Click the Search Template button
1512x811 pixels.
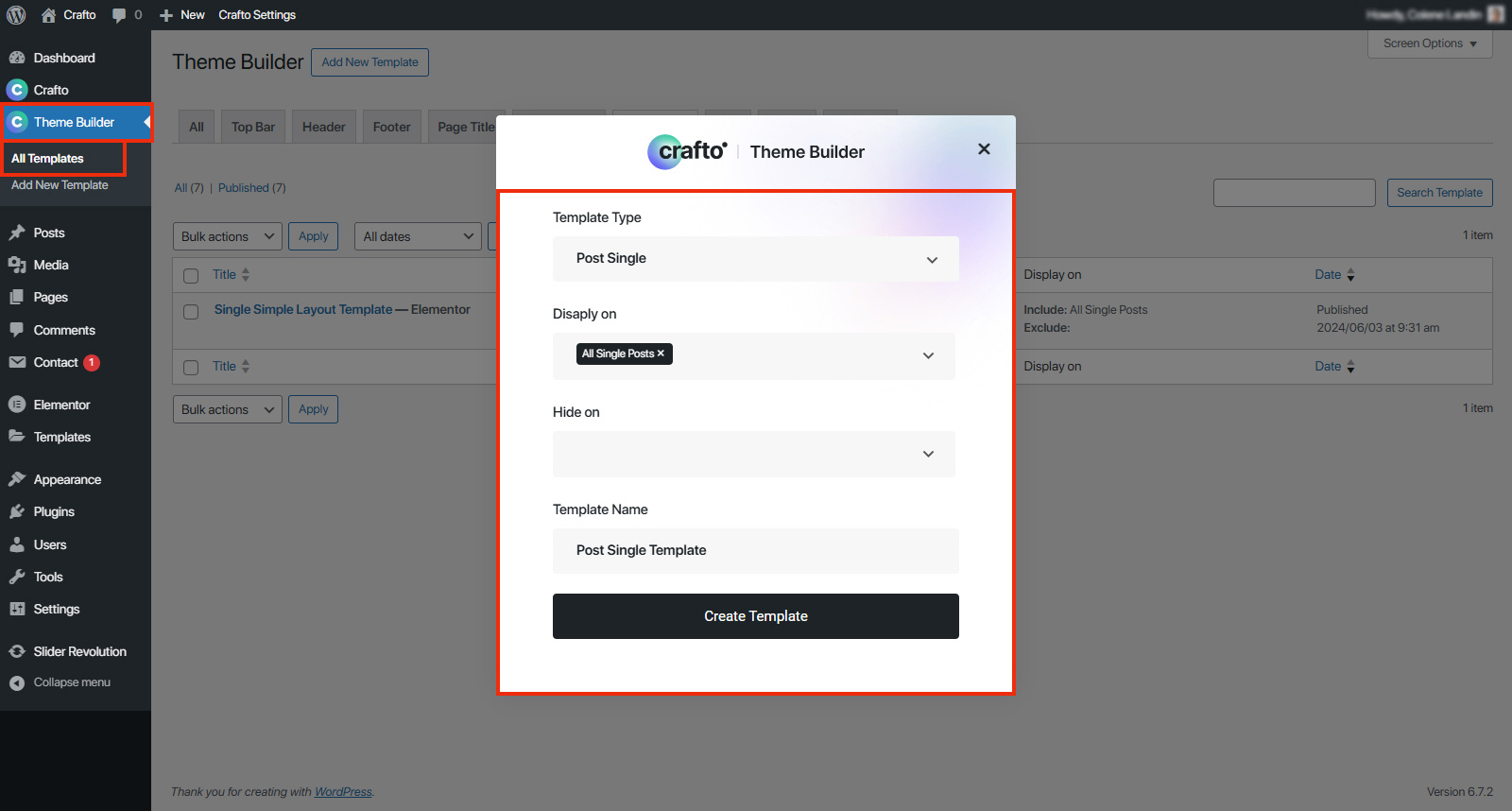pos(1439,193)
